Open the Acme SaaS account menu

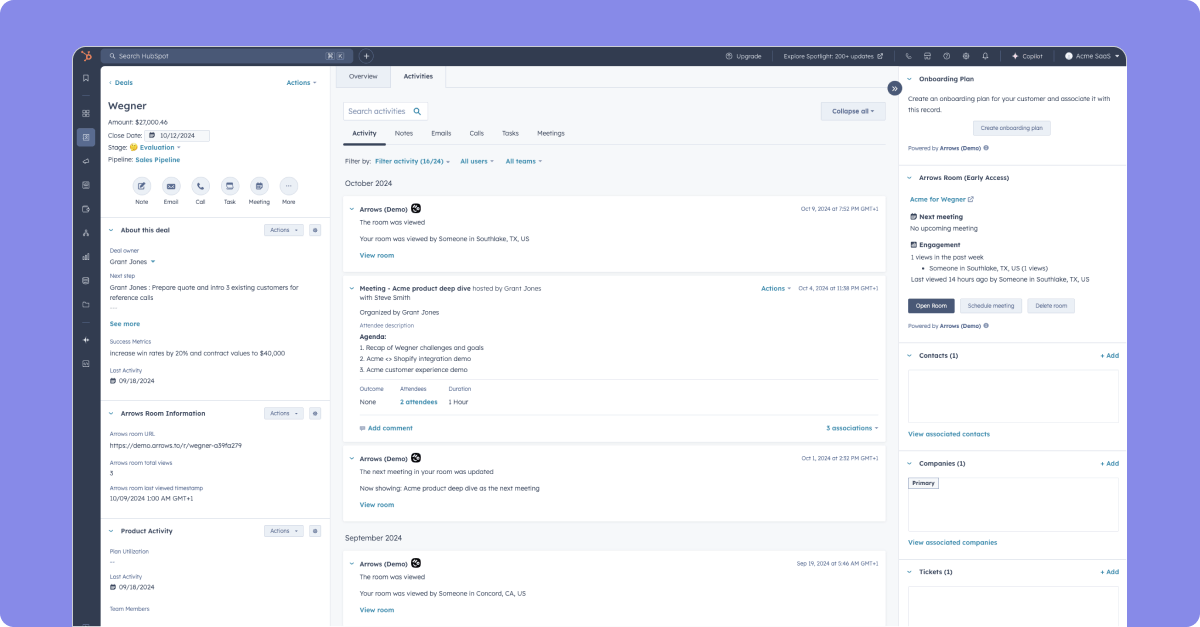click(x=1091, y=56)
